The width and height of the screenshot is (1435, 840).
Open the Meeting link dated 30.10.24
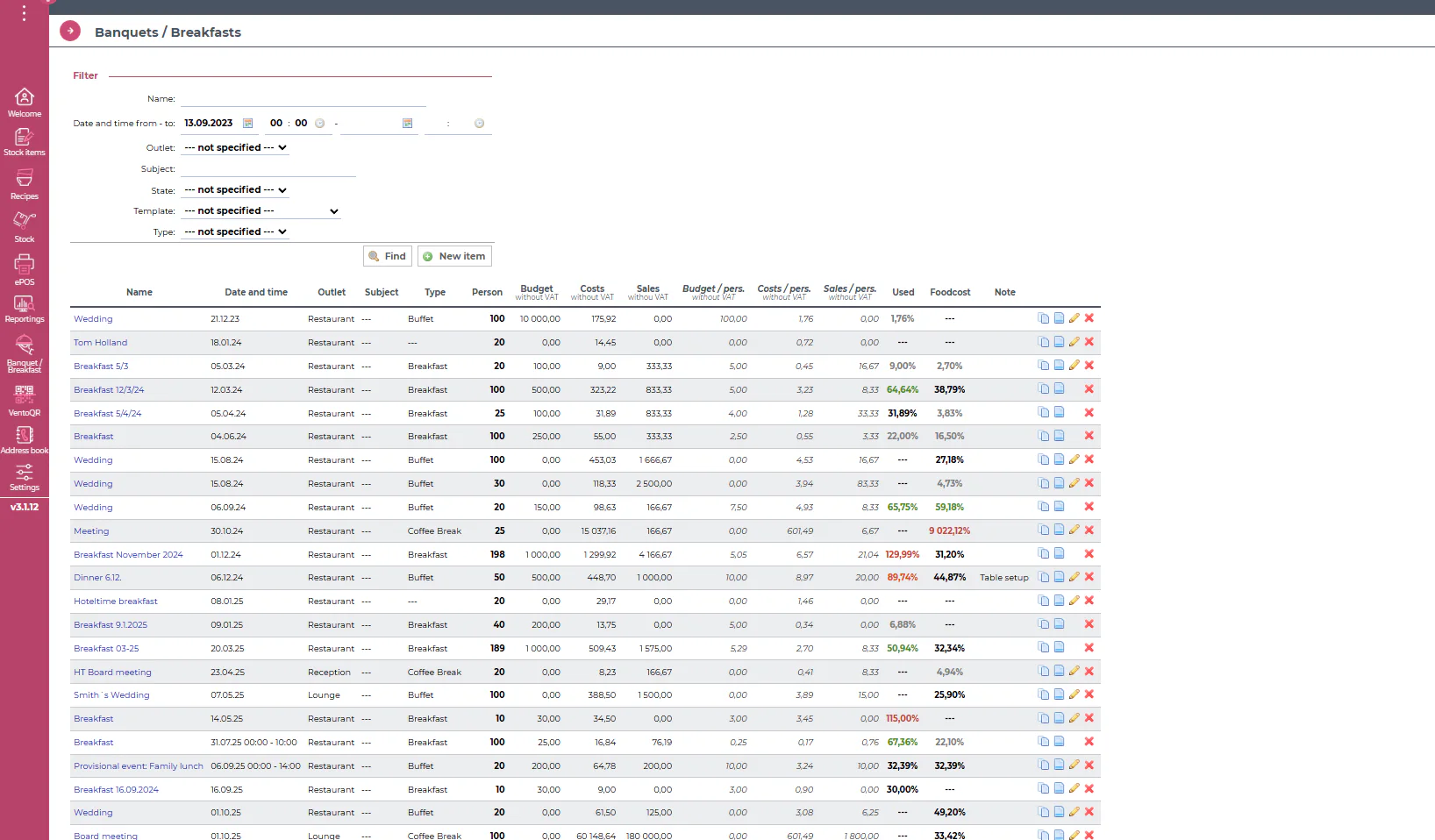coord(91,531)
